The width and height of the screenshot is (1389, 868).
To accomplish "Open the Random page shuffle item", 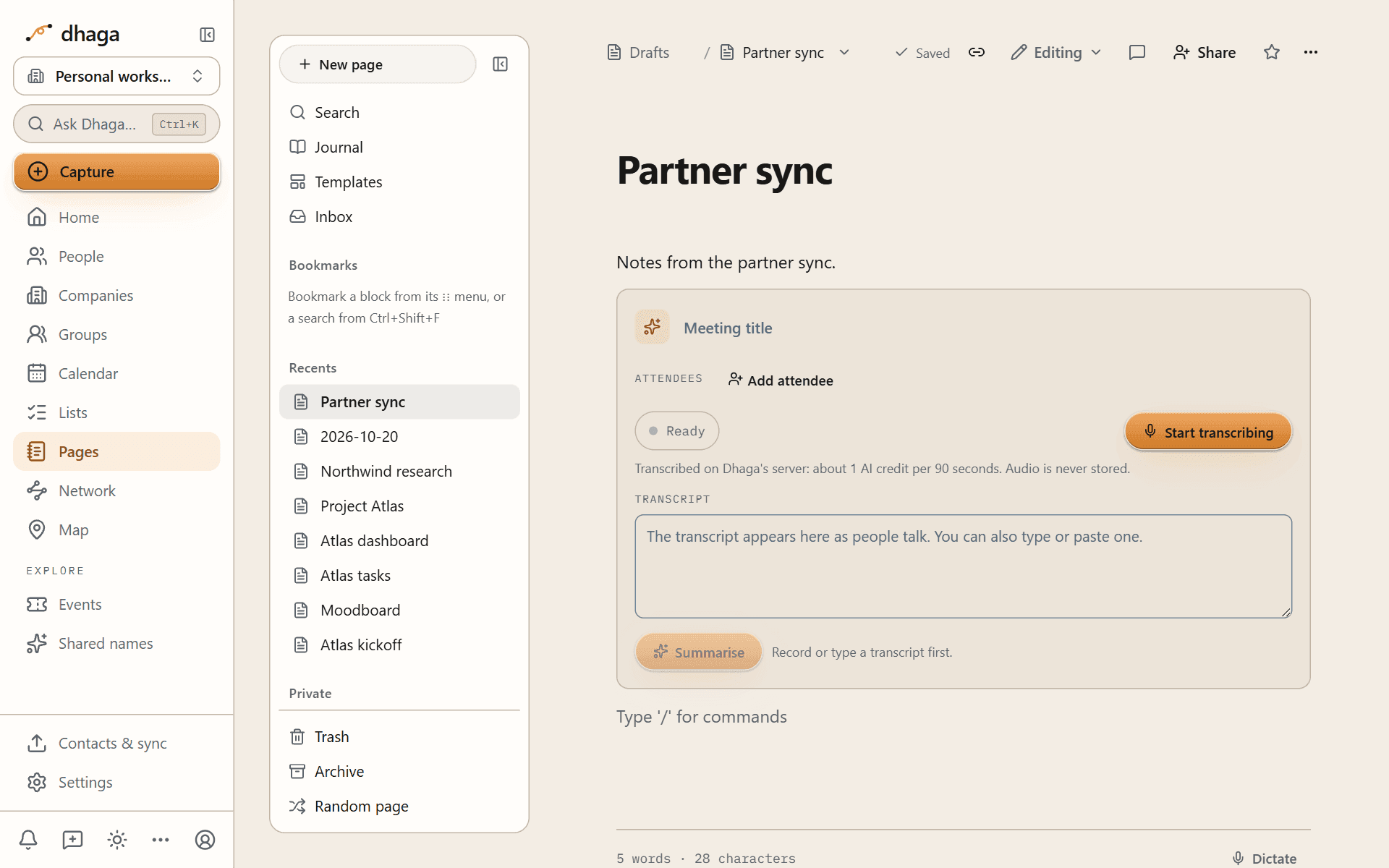I will click(x=399, y=806).
